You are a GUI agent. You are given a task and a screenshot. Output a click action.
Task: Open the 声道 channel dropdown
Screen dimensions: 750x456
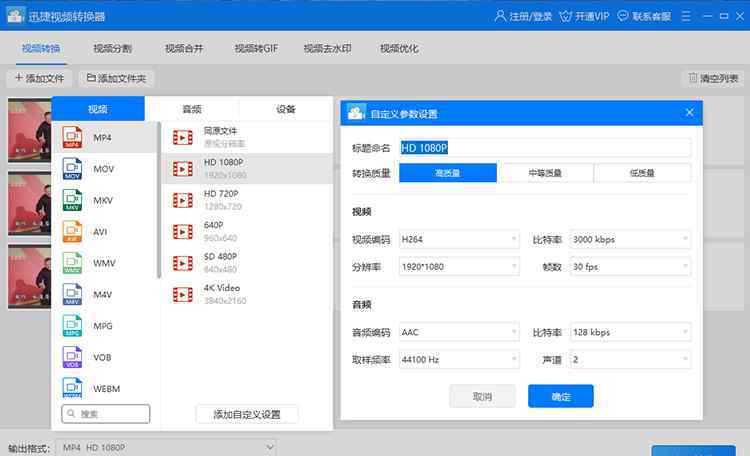(x=630, y=359)
